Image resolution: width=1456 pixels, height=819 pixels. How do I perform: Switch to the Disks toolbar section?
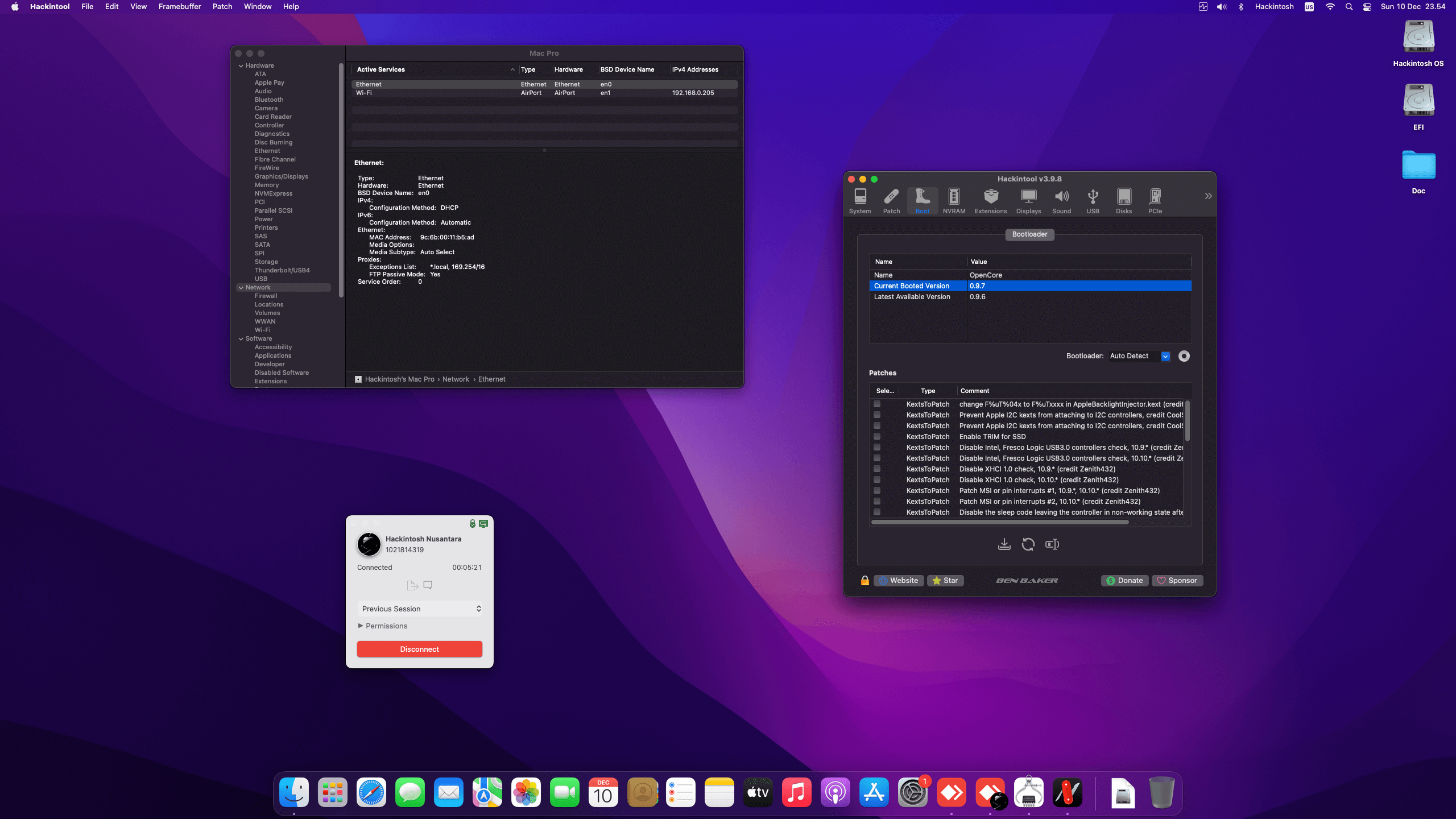coord(1123,201)
